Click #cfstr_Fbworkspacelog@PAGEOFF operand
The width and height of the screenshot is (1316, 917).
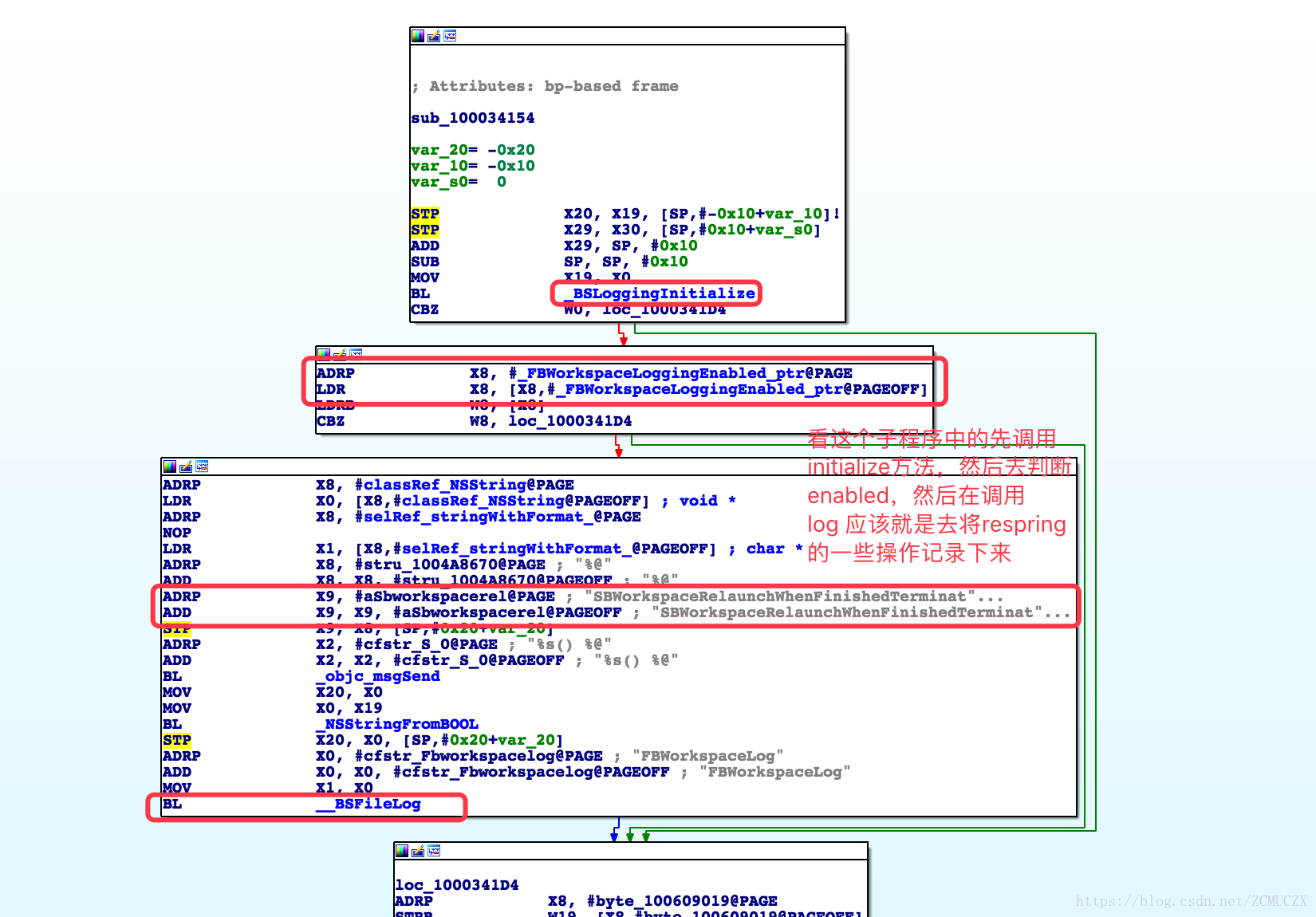(531, 772)
